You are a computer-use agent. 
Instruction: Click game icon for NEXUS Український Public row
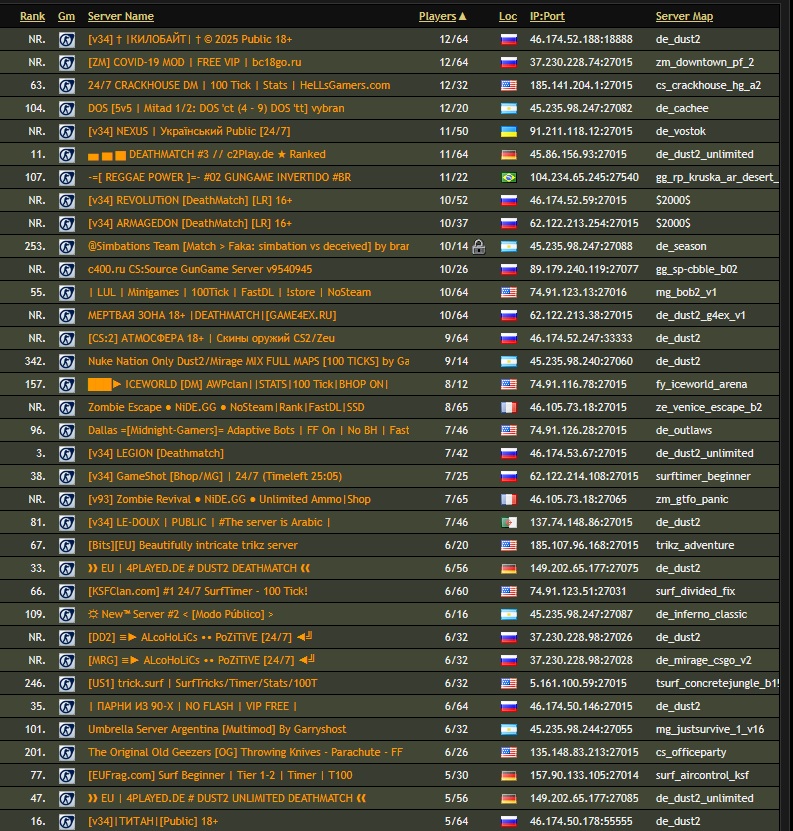point(67,131)
